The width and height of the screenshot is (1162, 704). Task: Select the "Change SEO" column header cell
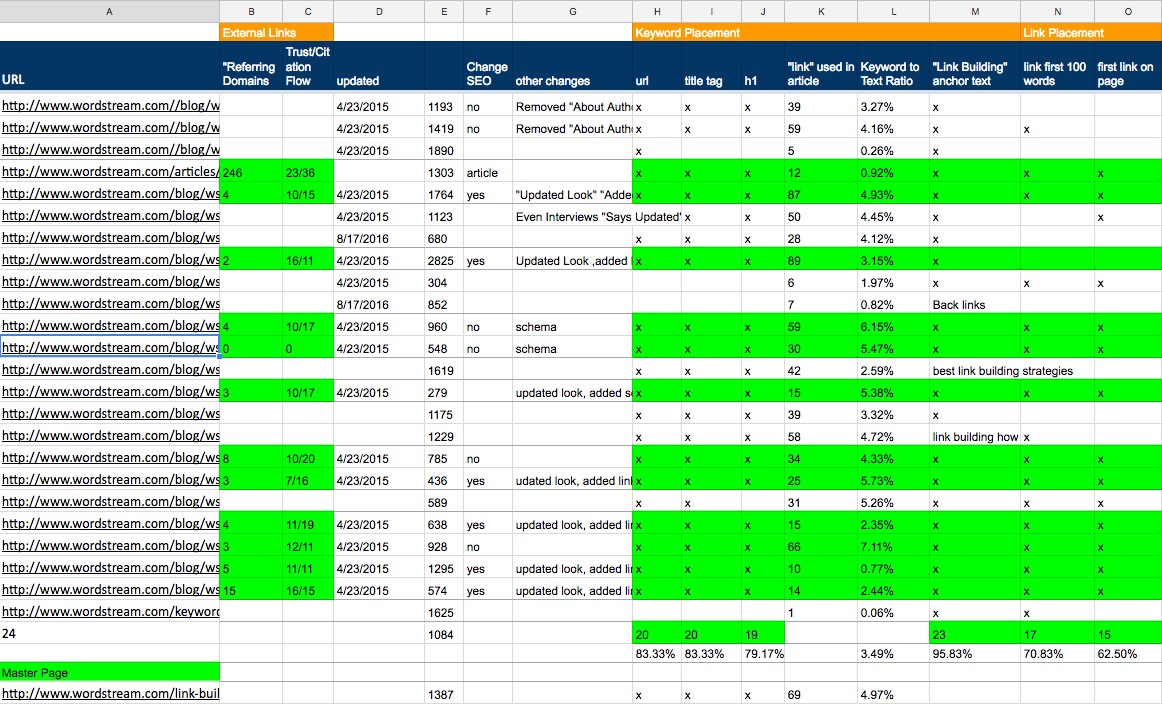click(487, 74)
